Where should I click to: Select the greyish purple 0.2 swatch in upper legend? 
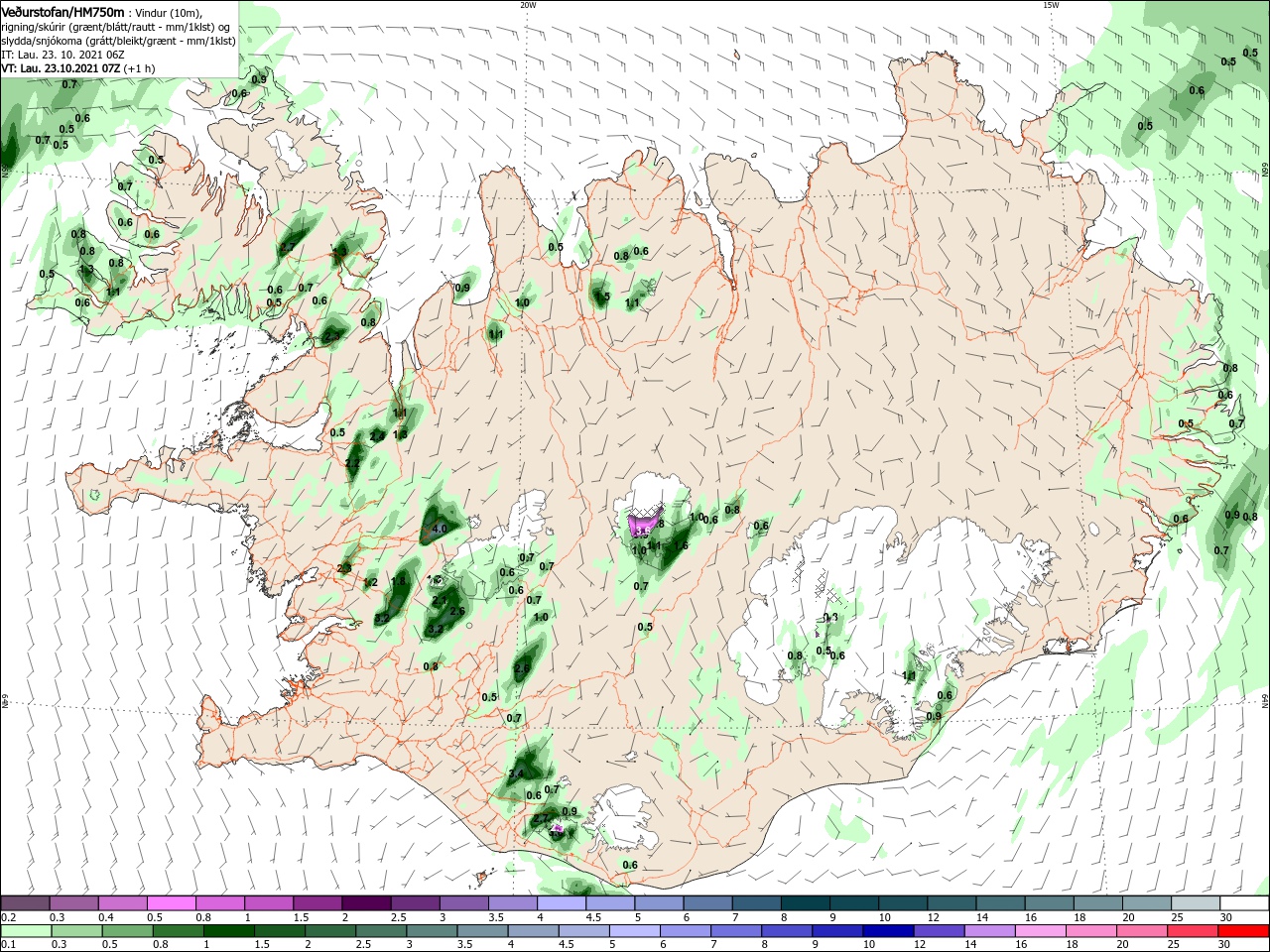(x=25, y=902)
